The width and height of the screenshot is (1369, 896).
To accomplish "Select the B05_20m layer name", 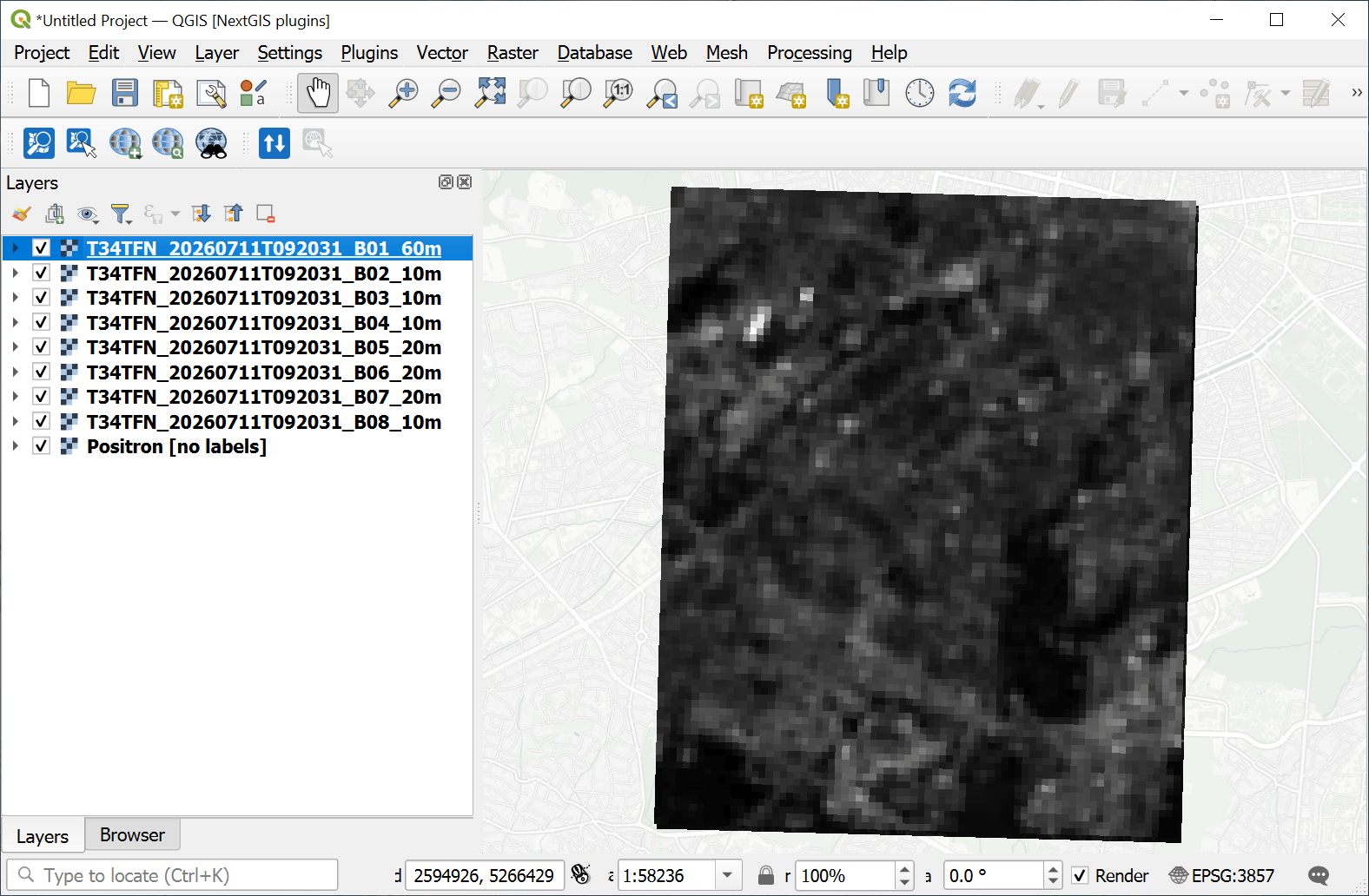I will 264,347.
